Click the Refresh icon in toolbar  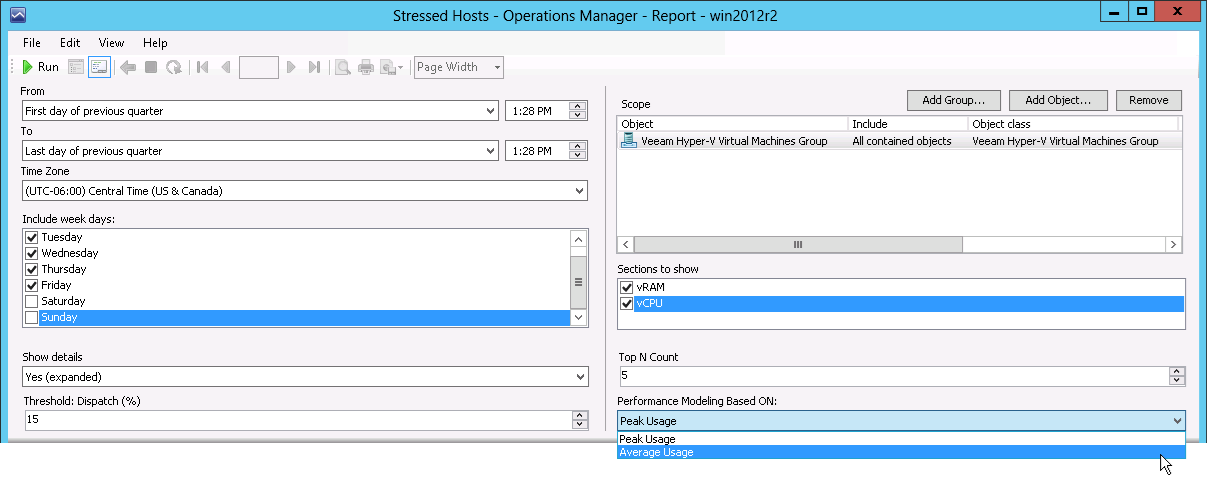tap(174, 67)
